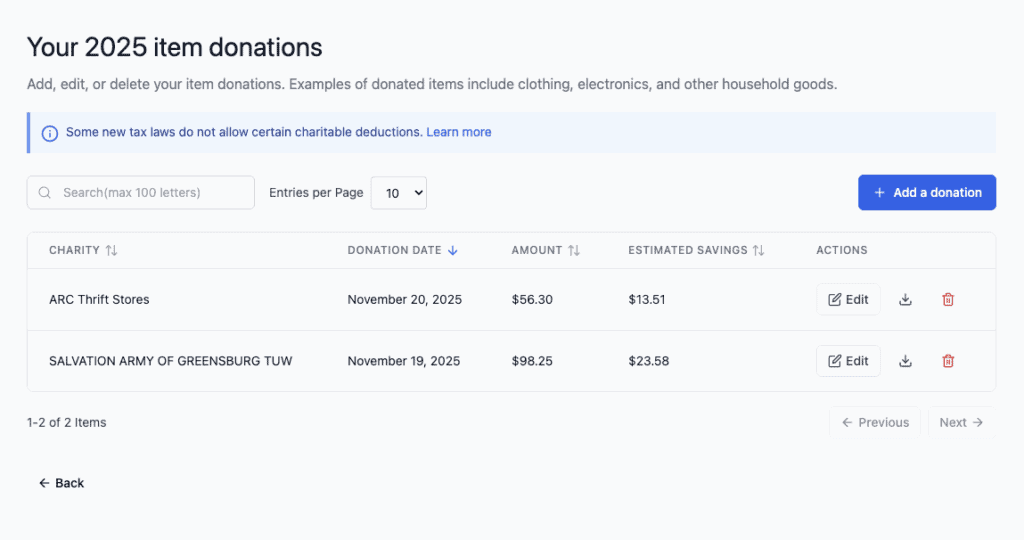Screen dimensions: 1024x540
Task: Edit the ARC Thrift Stores donation
Action: click(848, 299)
